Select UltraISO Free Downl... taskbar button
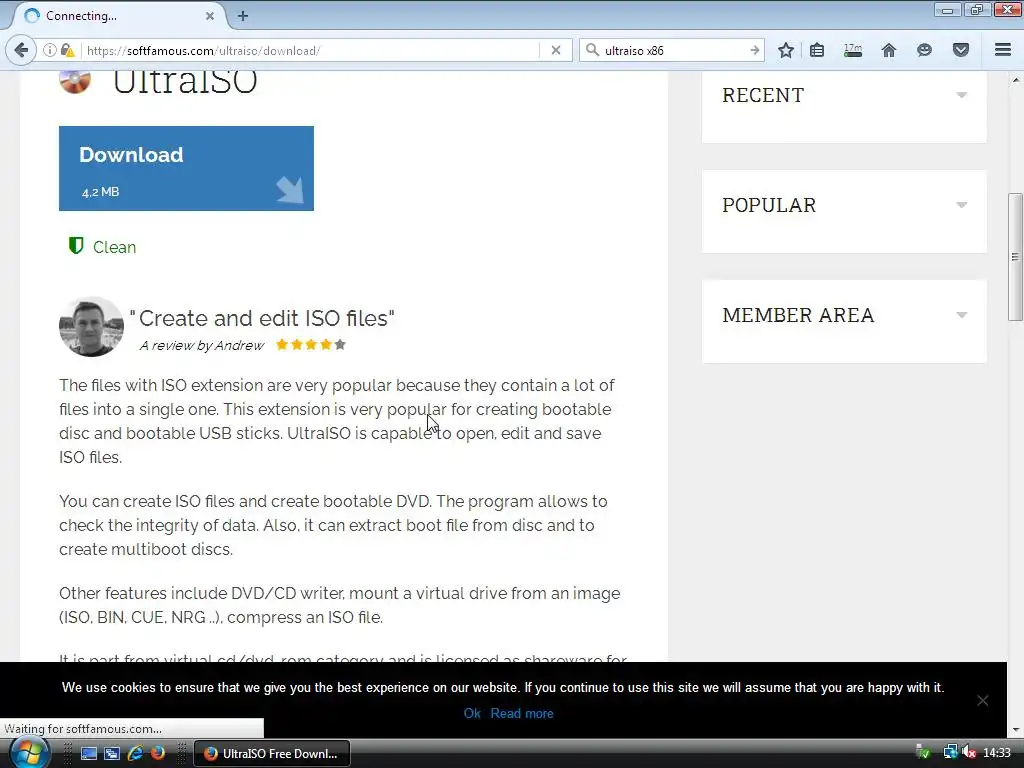Screen dimensions: 1024x768 [272, 754]
